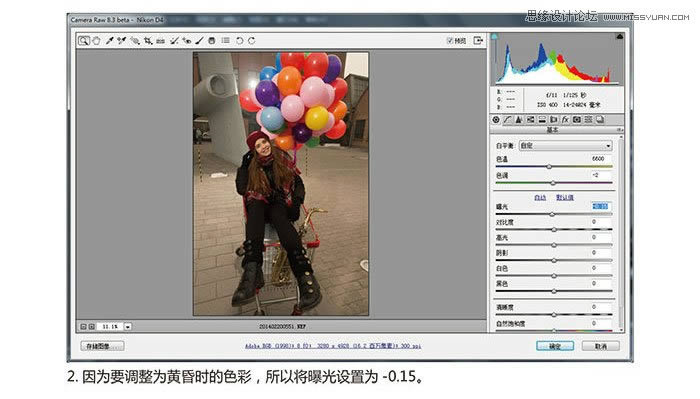Click the Tint slider handle
700x399 pixels.
coord(553,183)
